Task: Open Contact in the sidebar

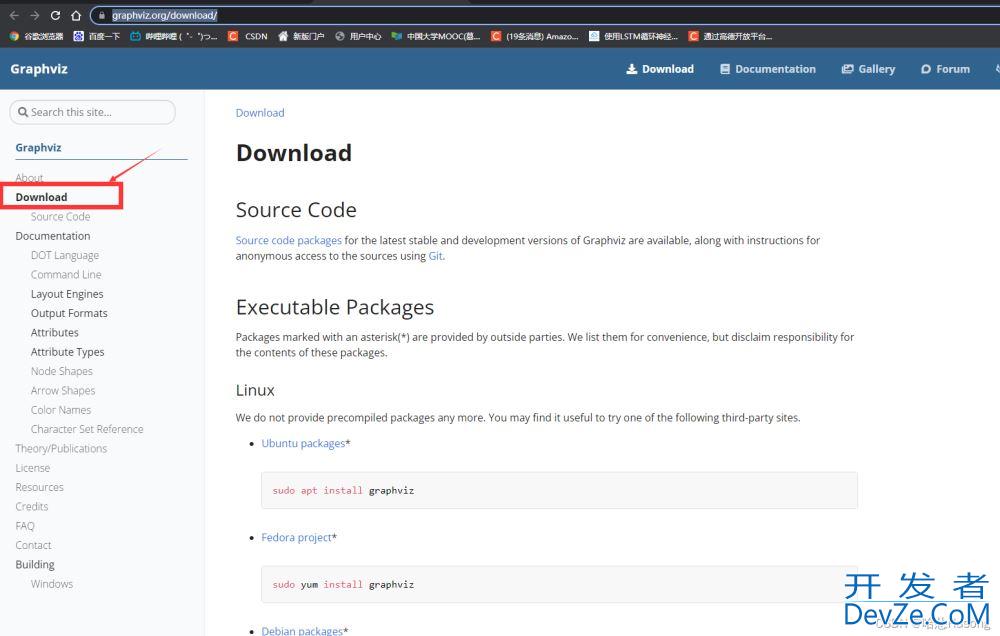Action: [33, 545]
